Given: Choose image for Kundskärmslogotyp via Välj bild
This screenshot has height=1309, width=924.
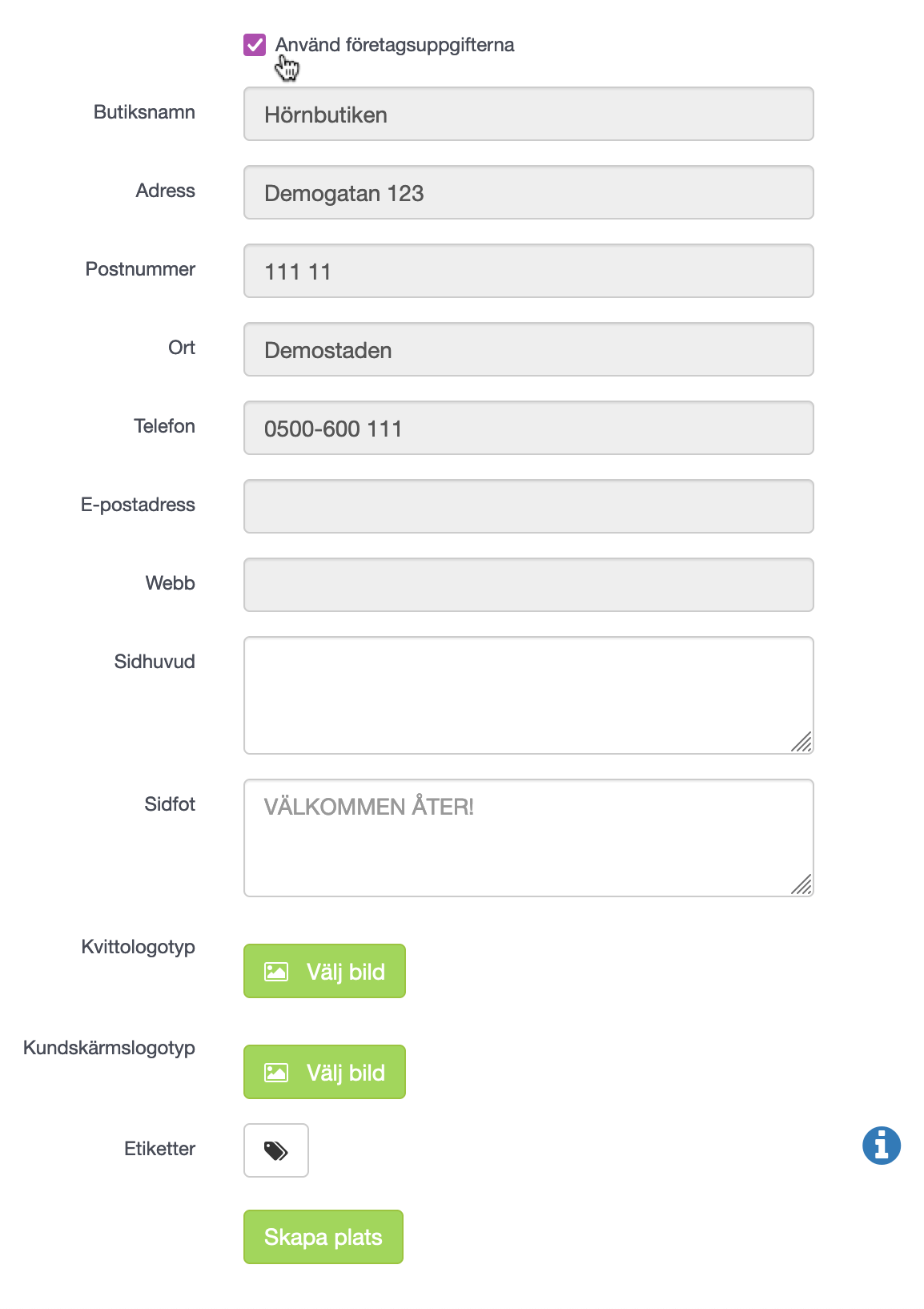Looking at the screenshot, I should click(x=324, y=1072).
